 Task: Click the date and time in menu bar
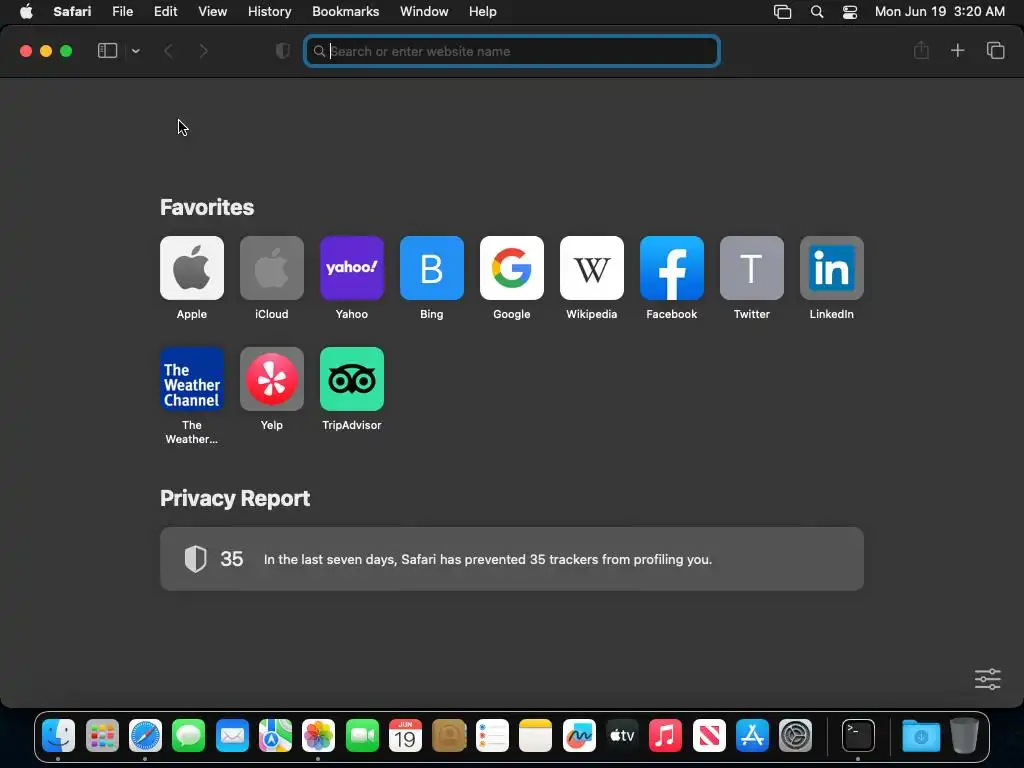click(940, 12)
